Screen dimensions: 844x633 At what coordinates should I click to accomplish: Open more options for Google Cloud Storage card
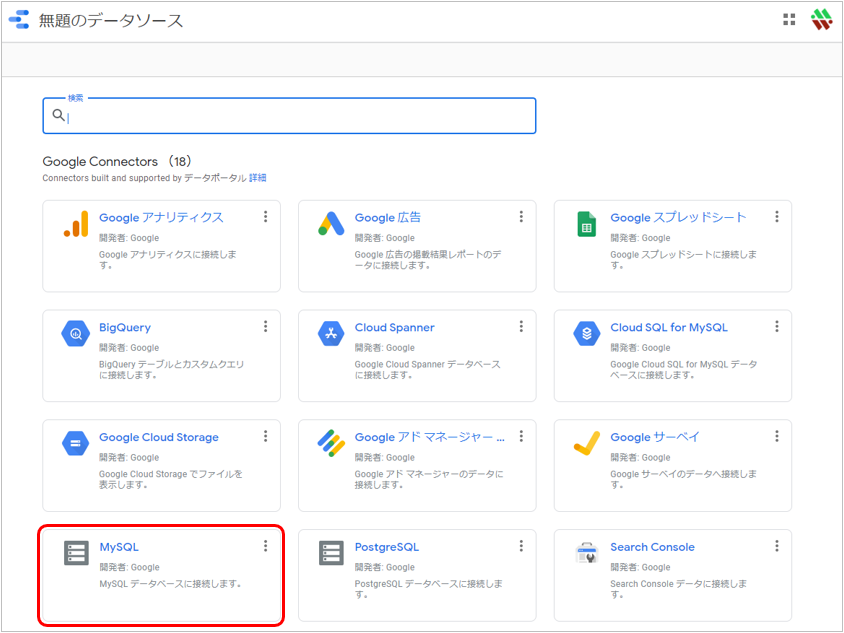coord(265,436)
